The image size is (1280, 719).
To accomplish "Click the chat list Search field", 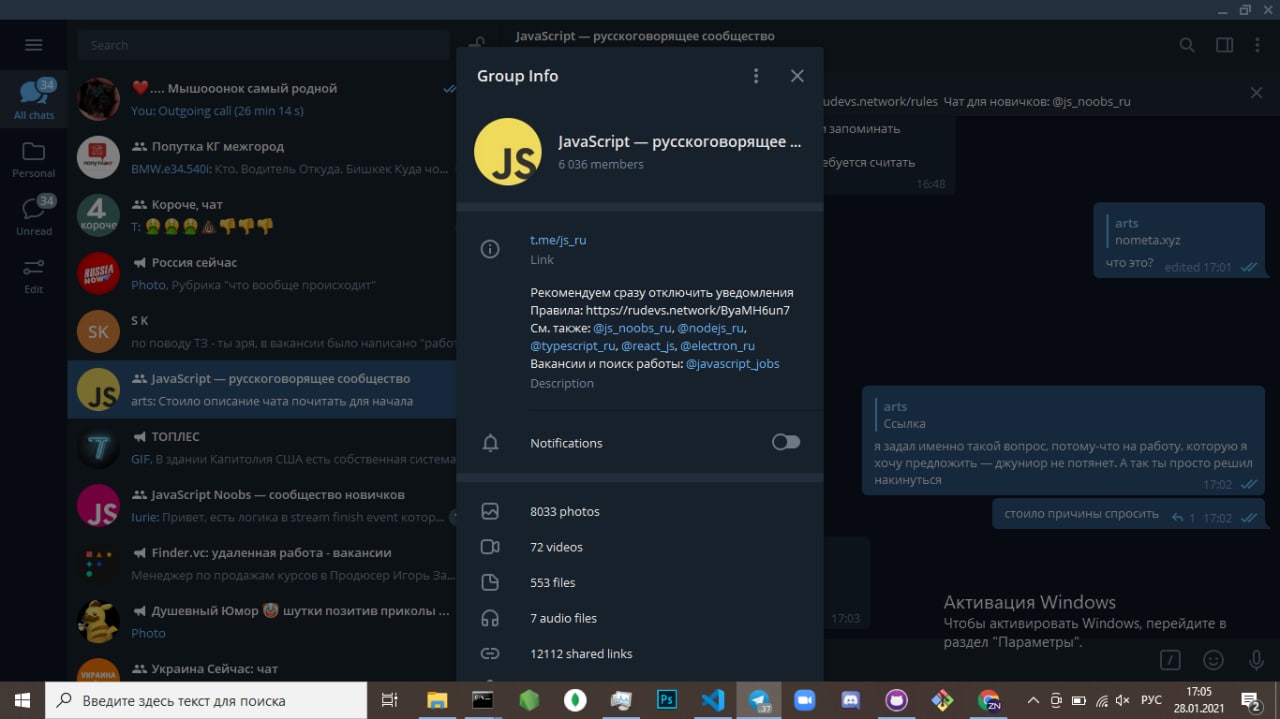I will [x=264, y=45].
